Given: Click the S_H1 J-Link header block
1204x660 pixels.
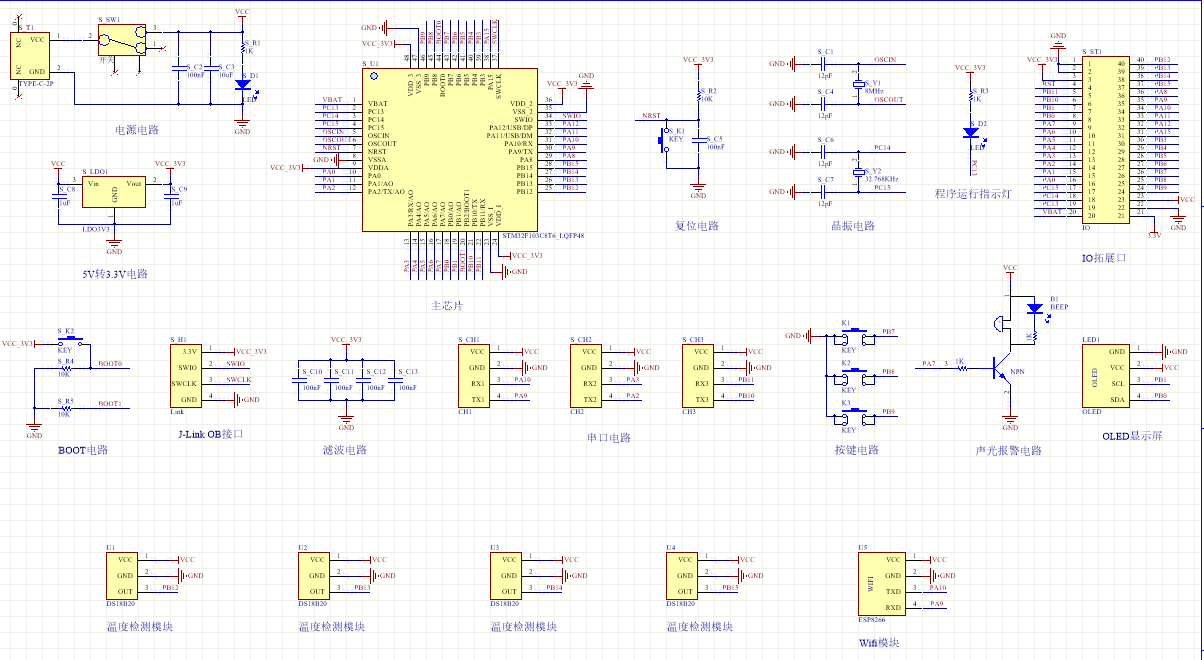Looking at the screenshot, I should (185, 375).
